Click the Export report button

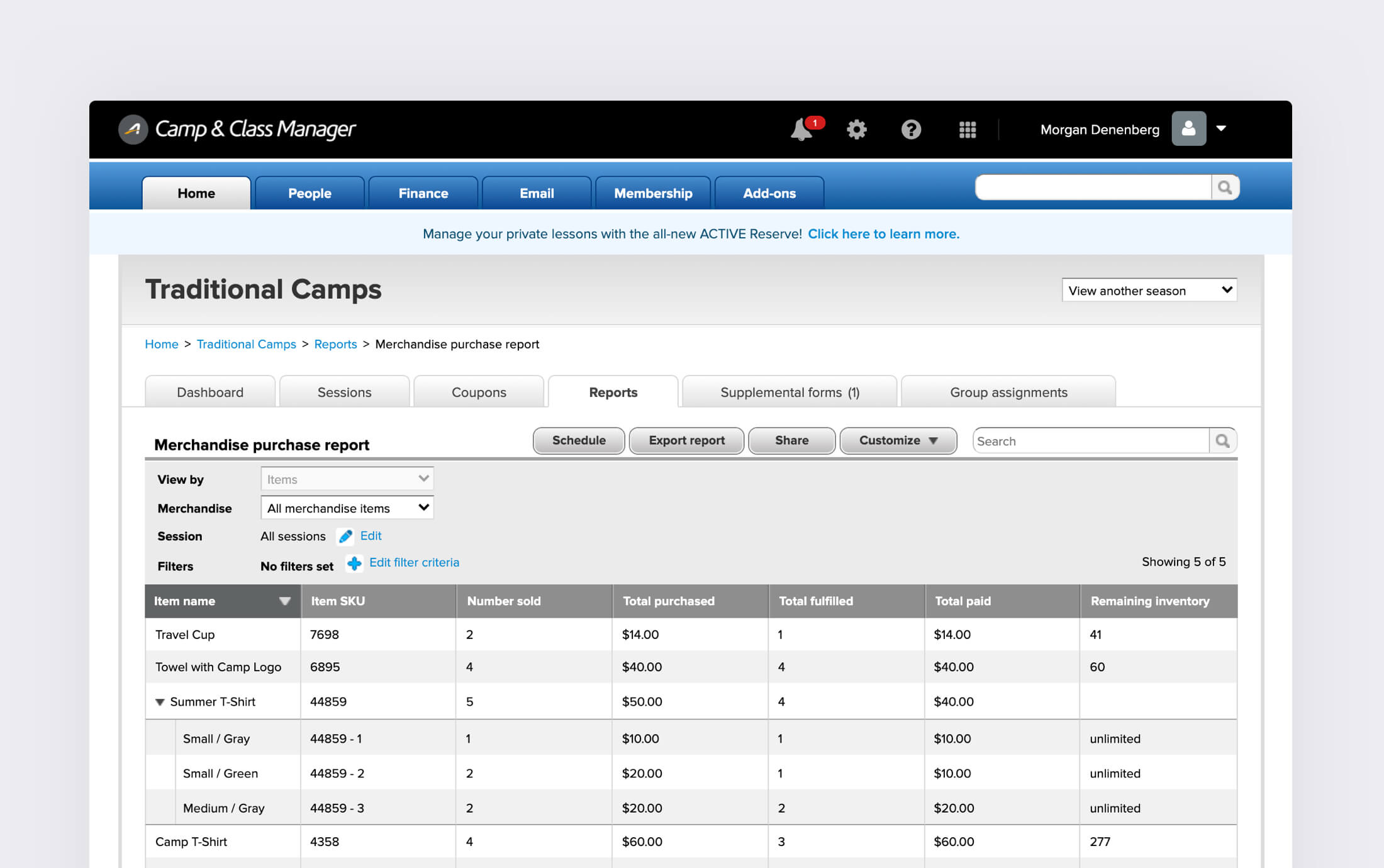click(686, 440)
